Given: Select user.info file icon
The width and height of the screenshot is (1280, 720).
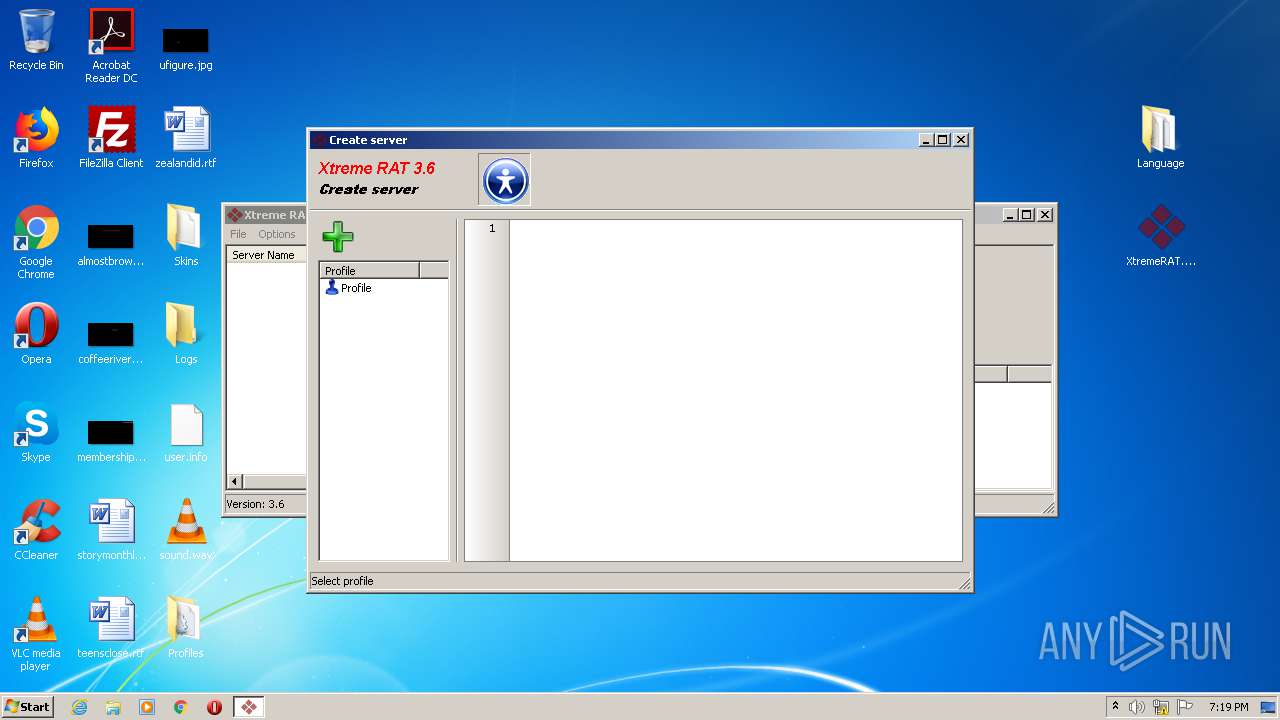Looking at the screenshot, I should click(186, 432).
